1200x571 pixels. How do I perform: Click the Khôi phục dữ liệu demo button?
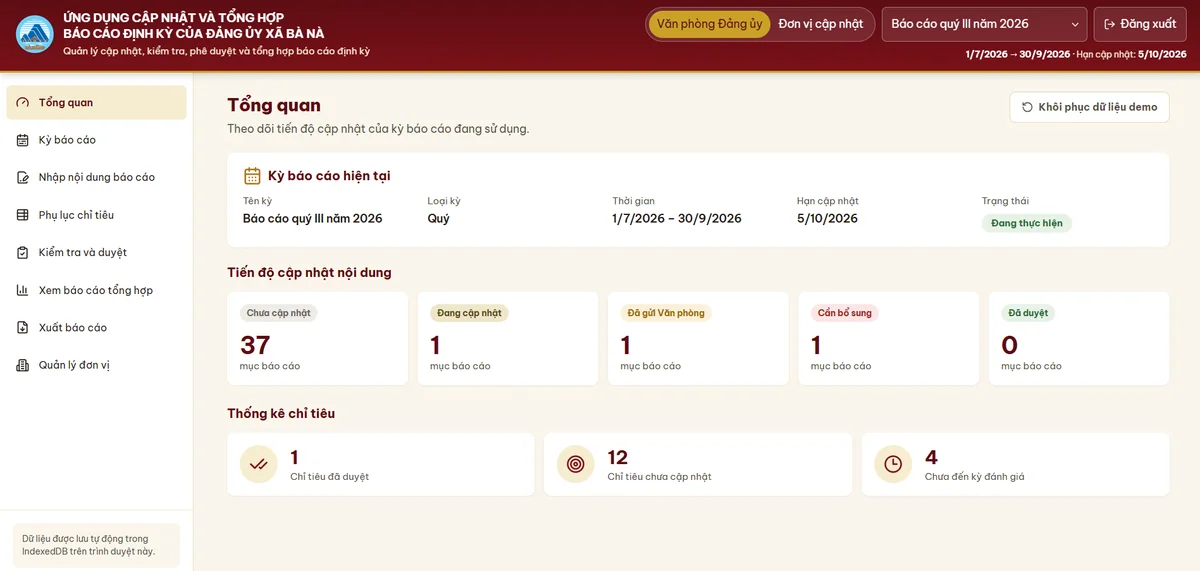(x=1089, y=107)
